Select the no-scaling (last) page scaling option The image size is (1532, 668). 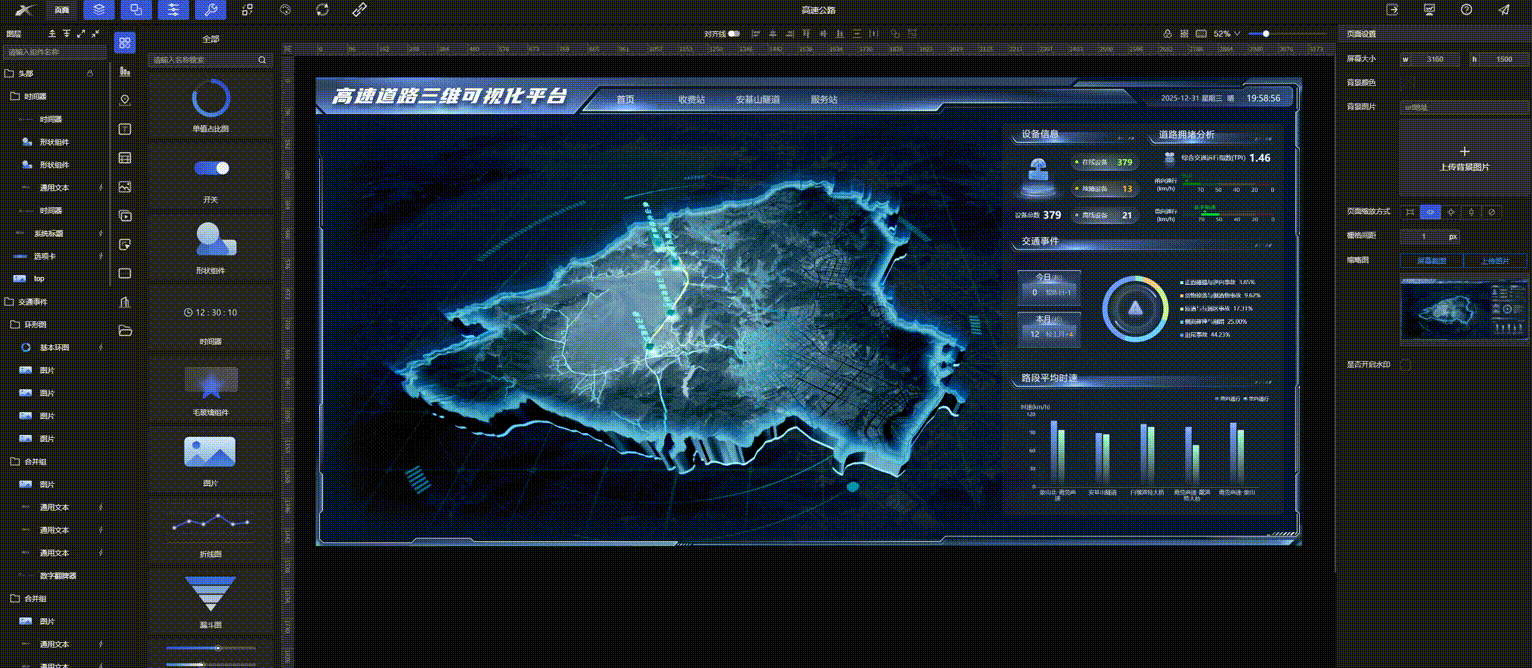pos(1491,212)
